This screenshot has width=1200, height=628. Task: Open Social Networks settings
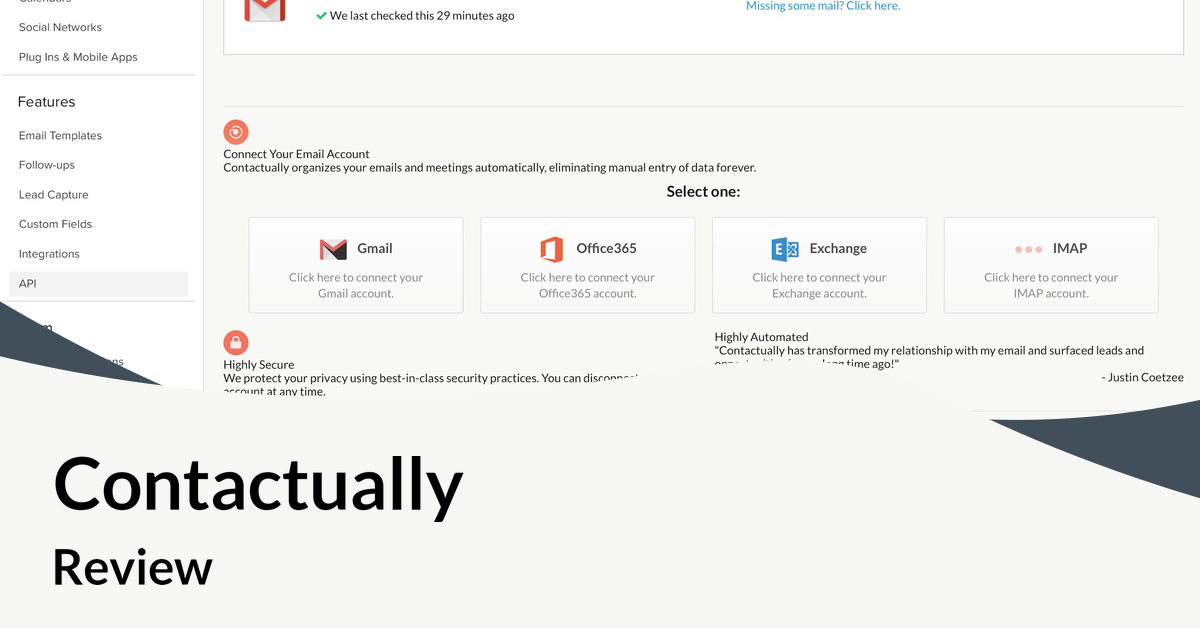coord(60,27)
